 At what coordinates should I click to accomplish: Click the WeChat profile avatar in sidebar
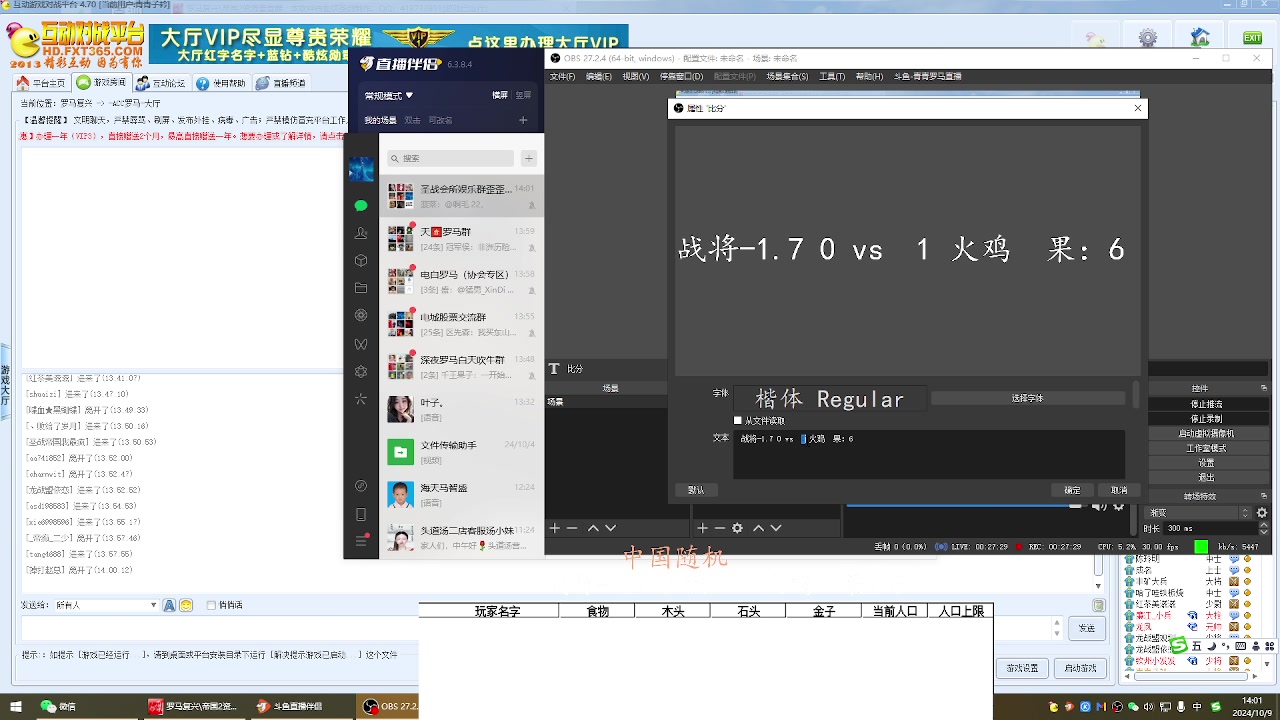point(361,169)
